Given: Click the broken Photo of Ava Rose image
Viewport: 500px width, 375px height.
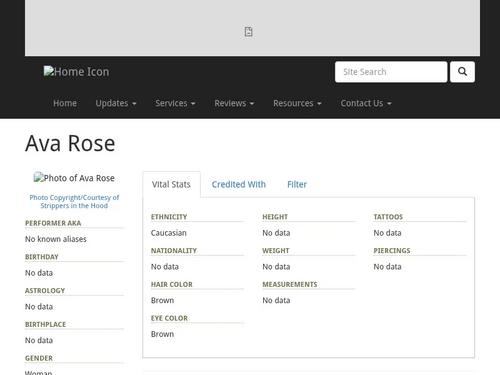Looking at the screenshot, I should [74, 178].
